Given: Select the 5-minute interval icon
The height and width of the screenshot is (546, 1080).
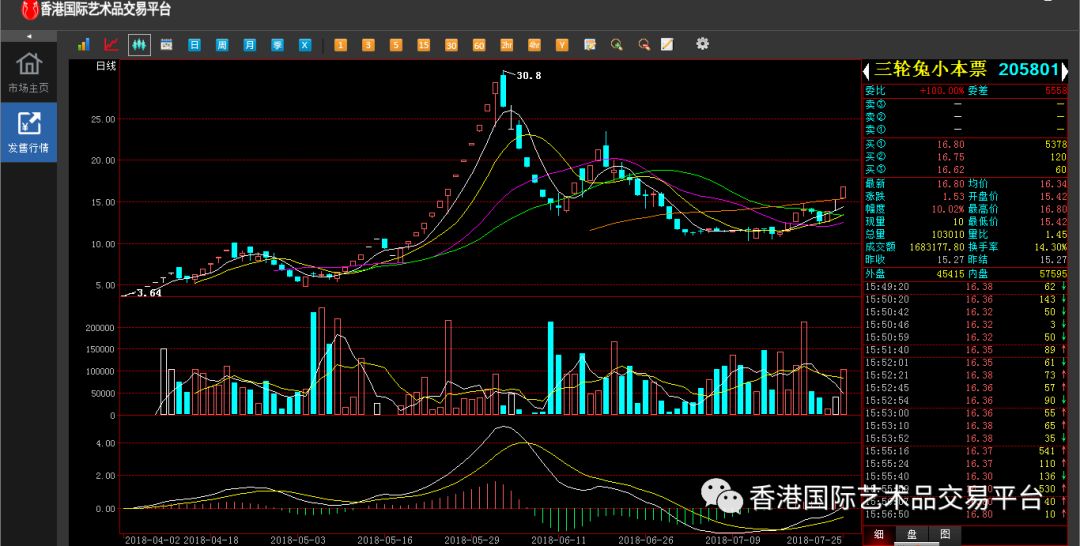Looking at the screenshot, I should pyautogui.click(x=395, y=45).
